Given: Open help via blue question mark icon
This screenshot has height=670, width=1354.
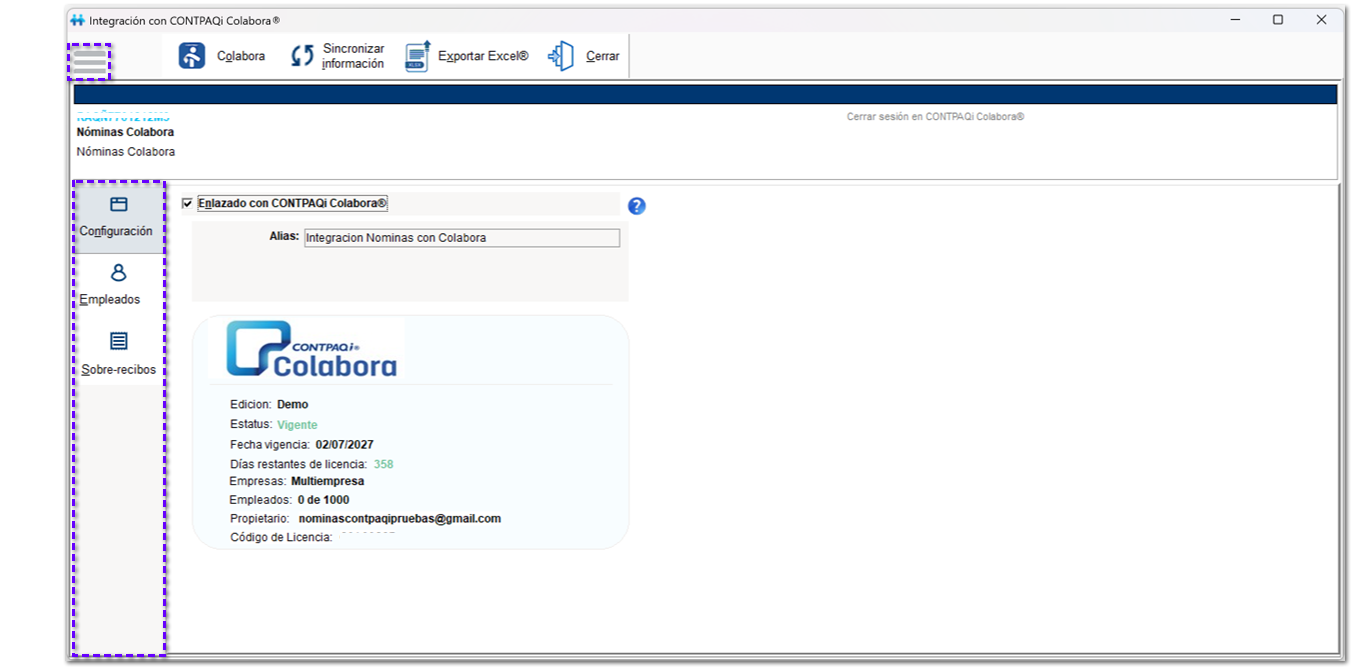Looking at the screenshot, I should point(637,206).
